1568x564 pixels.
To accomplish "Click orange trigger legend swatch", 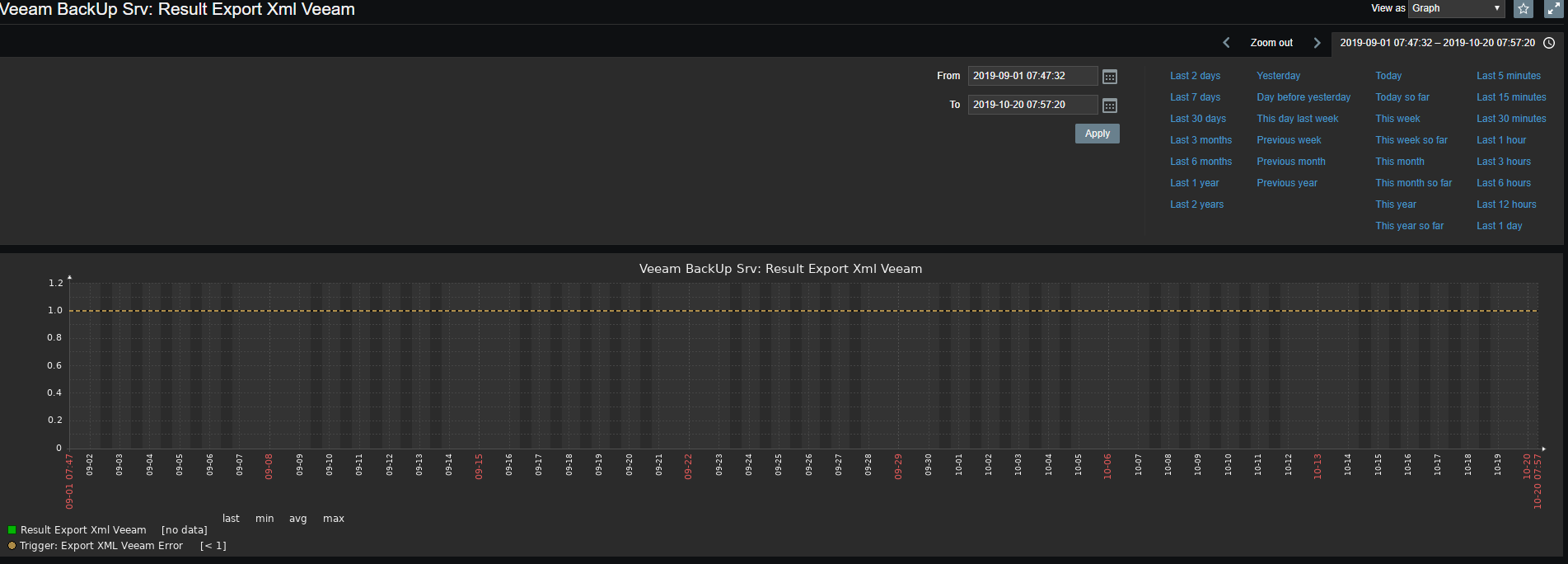I will [12, 546].
